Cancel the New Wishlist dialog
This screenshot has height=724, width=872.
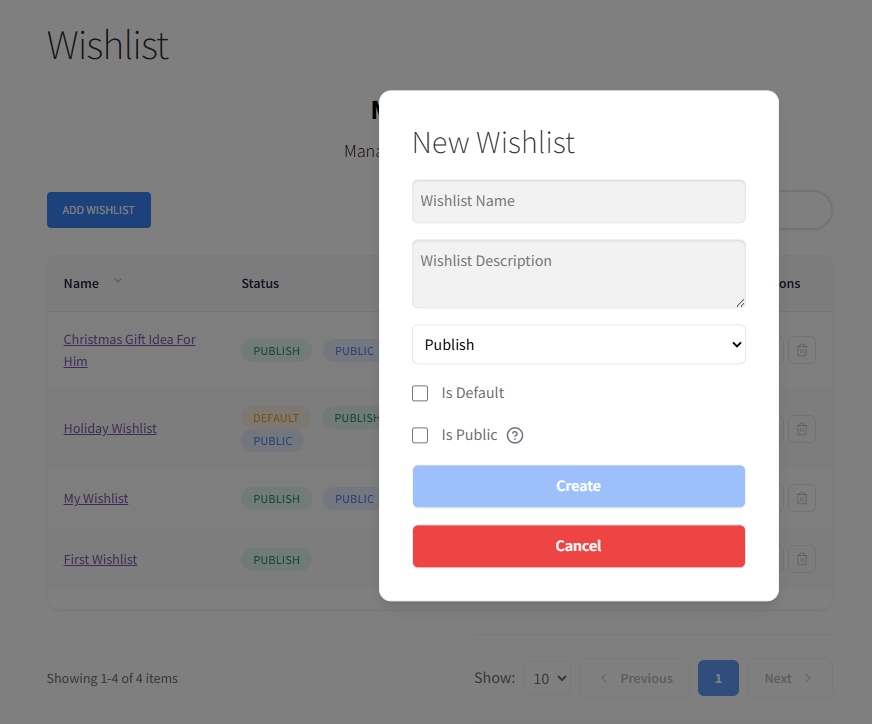click(578, 546)
